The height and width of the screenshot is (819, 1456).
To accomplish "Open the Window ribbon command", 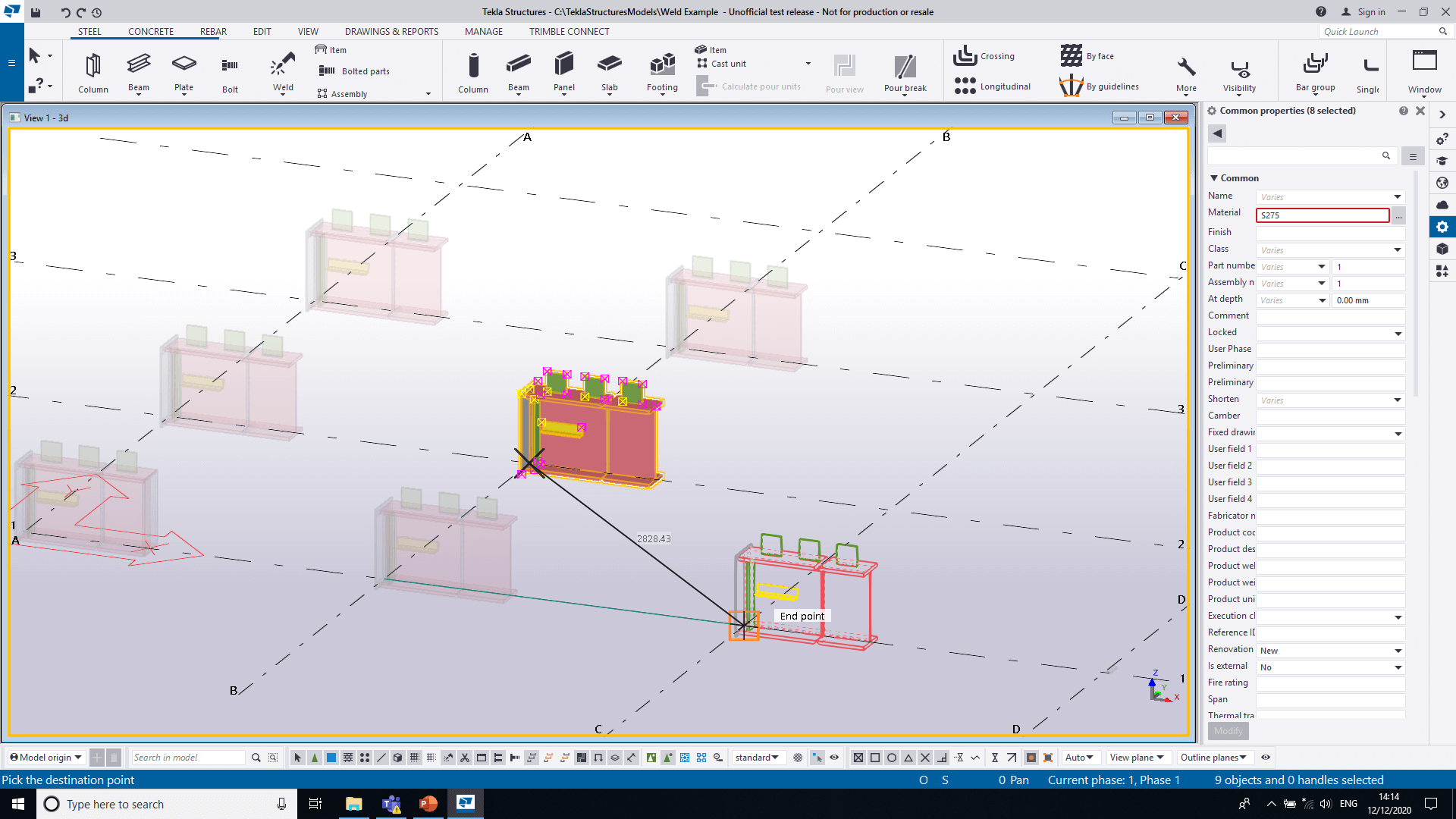I will pyautogui.click(x=1424, y=73).
